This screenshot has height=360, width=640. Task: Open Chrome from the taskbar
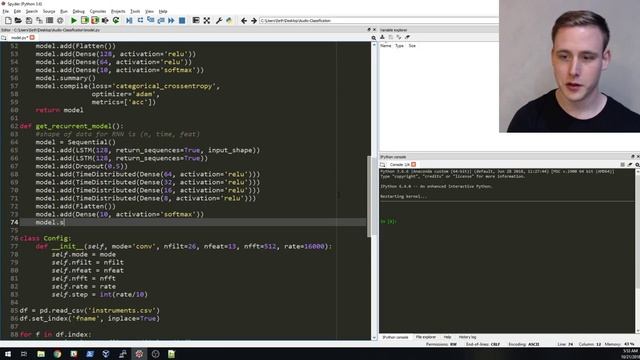tap(57, 354)
